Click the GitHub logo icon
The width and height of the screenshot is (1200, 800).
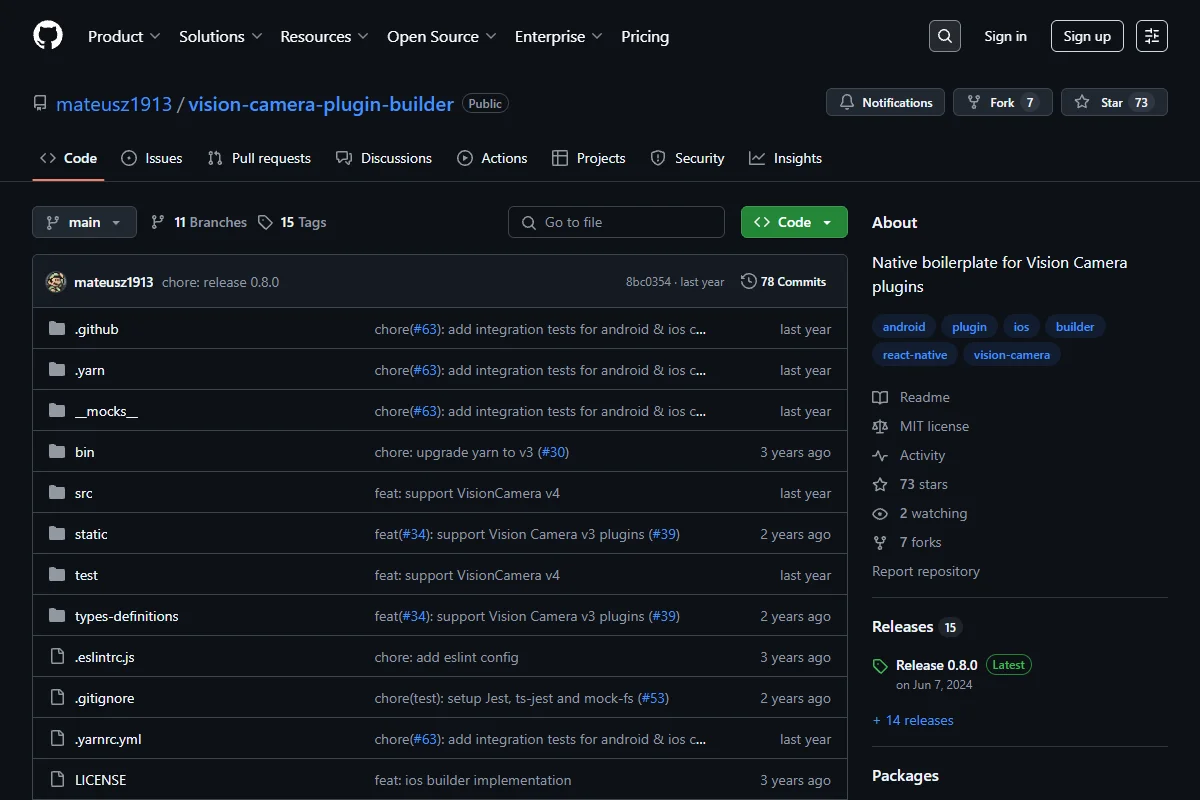click(48, 36)
